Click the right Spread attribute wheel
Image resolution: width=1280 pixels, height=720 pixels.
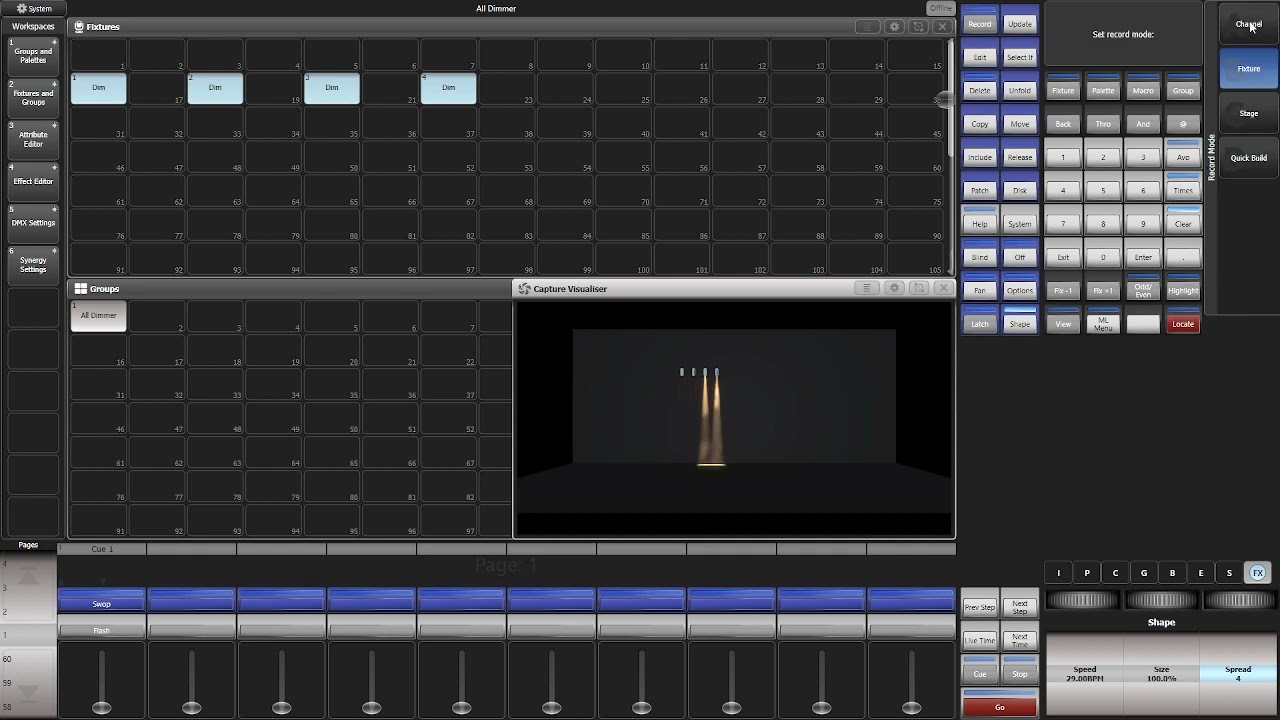tap(1239, 600)
